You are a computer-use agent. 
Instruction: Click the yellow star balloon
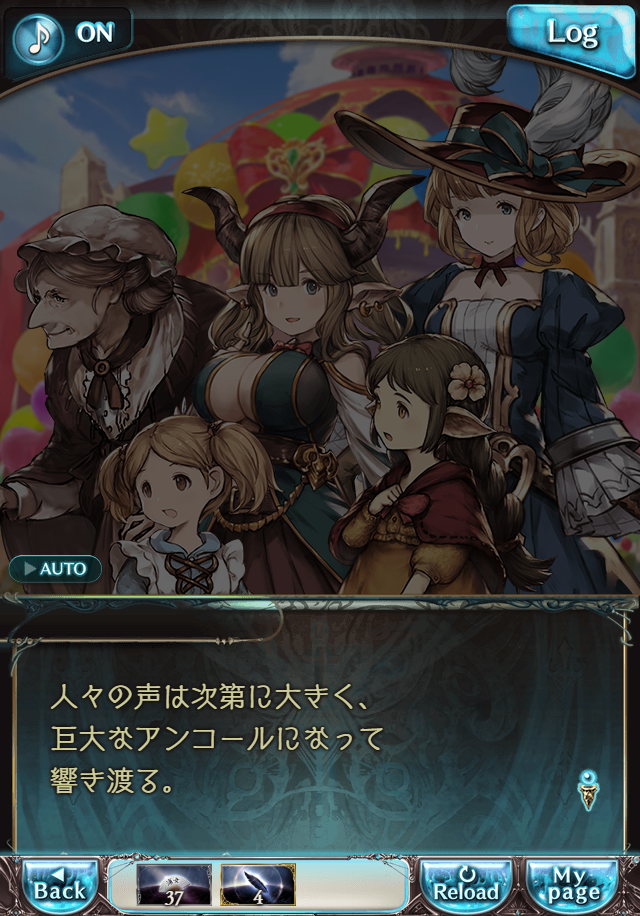tap(159, 139)
